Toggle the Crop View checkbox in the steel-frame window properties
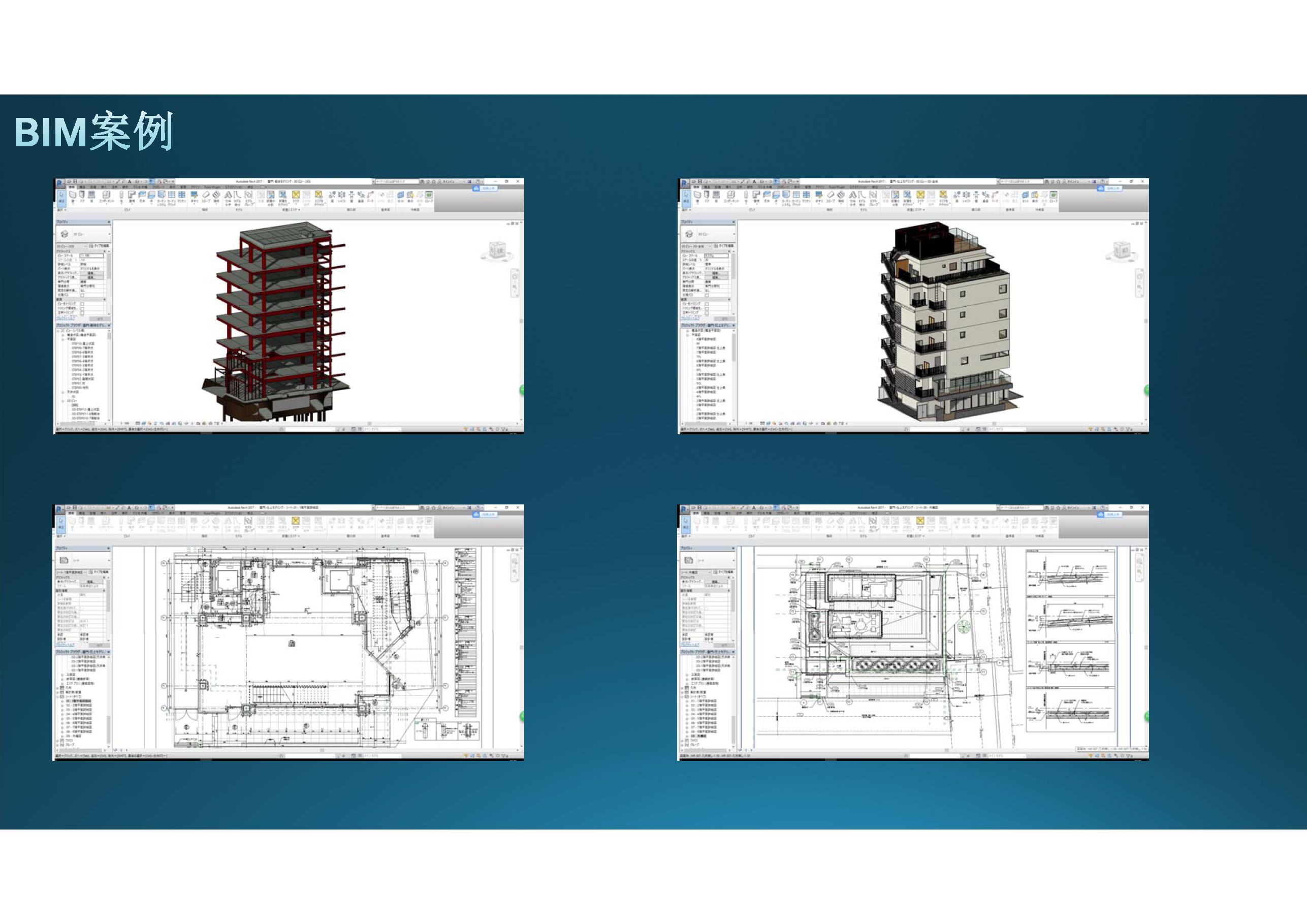This screenshot has width=1307, height=924. (82, 304)
